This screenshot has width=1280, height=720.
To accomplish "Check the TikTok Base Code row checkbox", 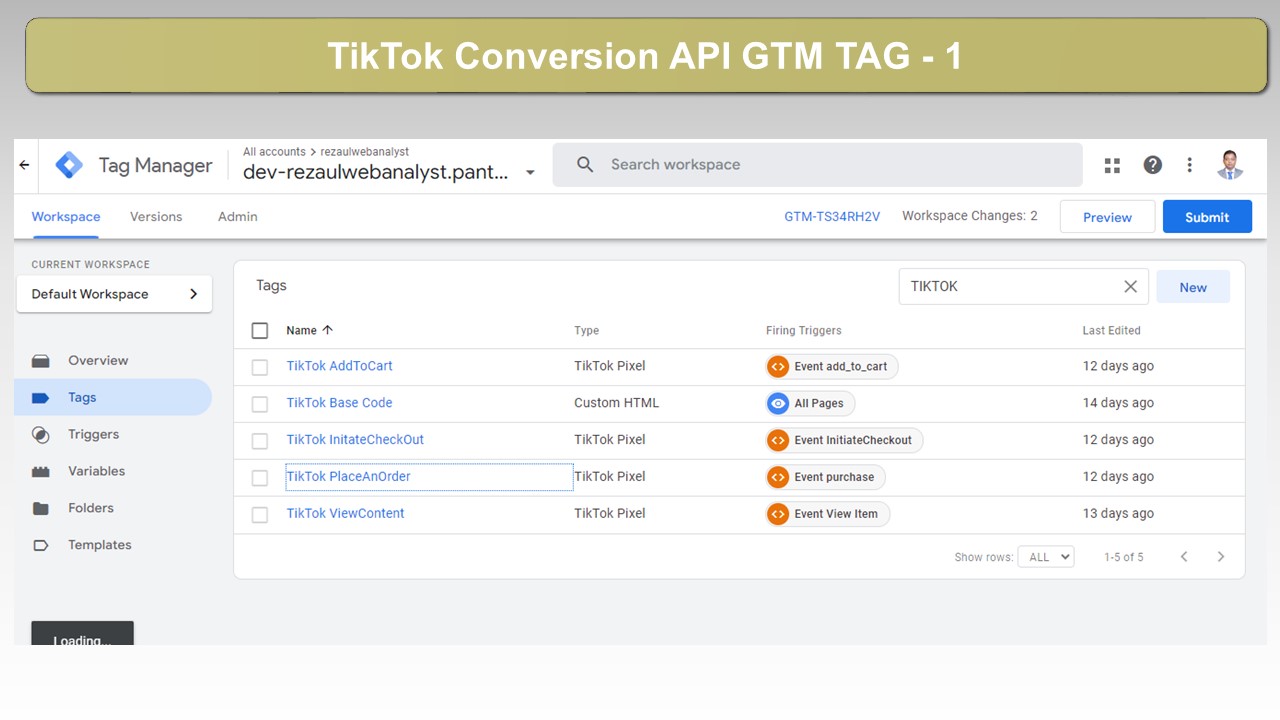I will click(x=260, y=404).
